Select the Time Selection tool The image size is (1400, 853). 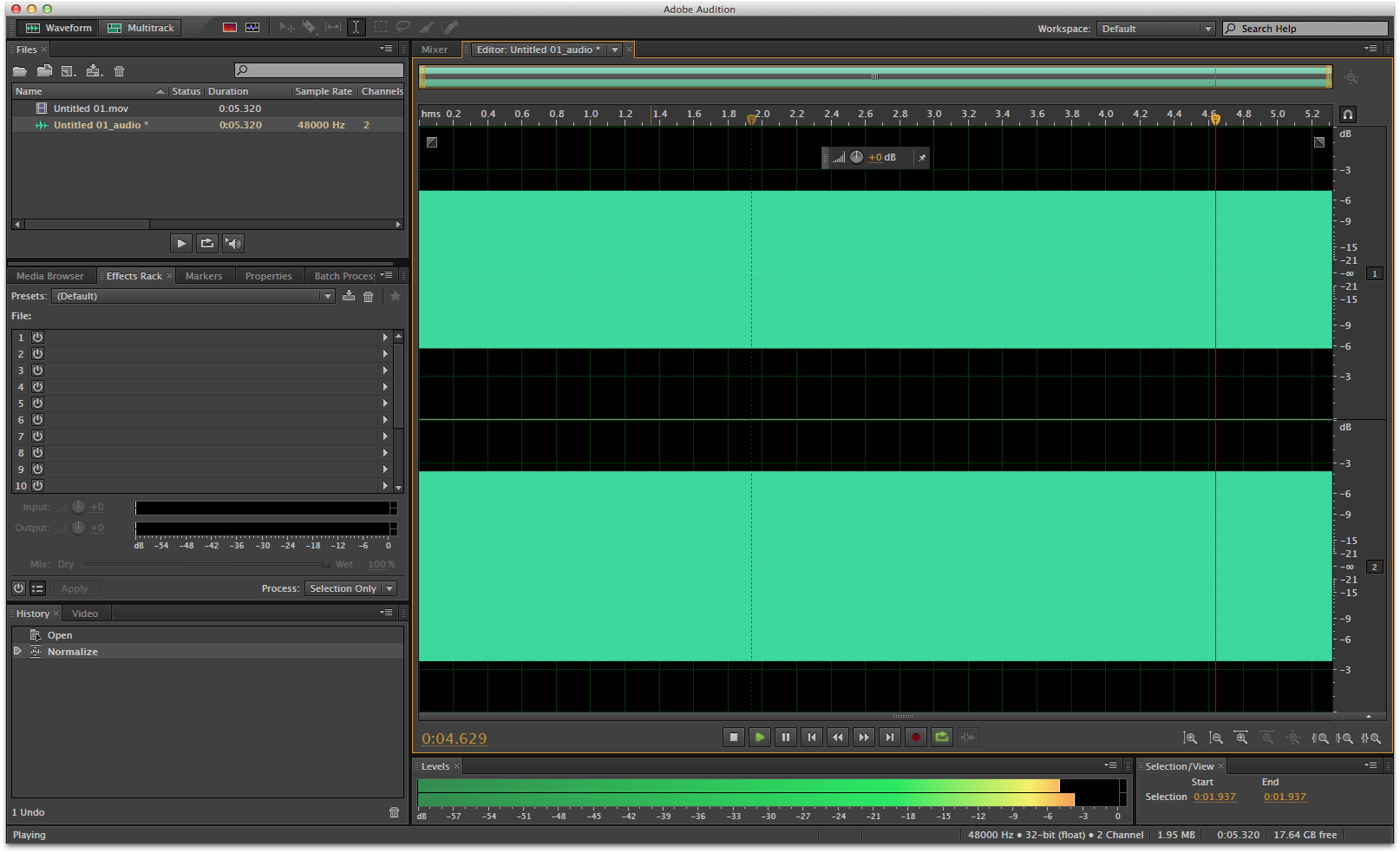coord(356,28)
